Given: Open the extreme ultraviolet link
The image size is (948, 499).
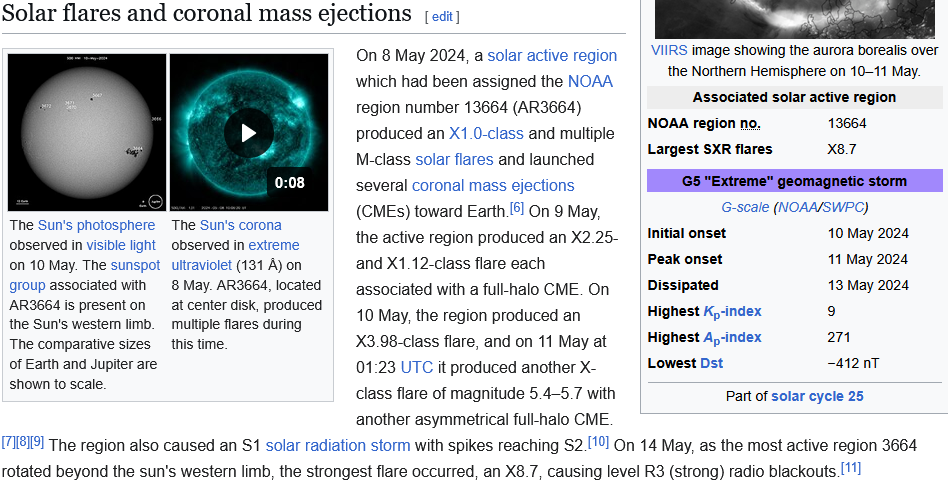Looking at the screenshot, I should pyautogui.click(x=235, y=255).
